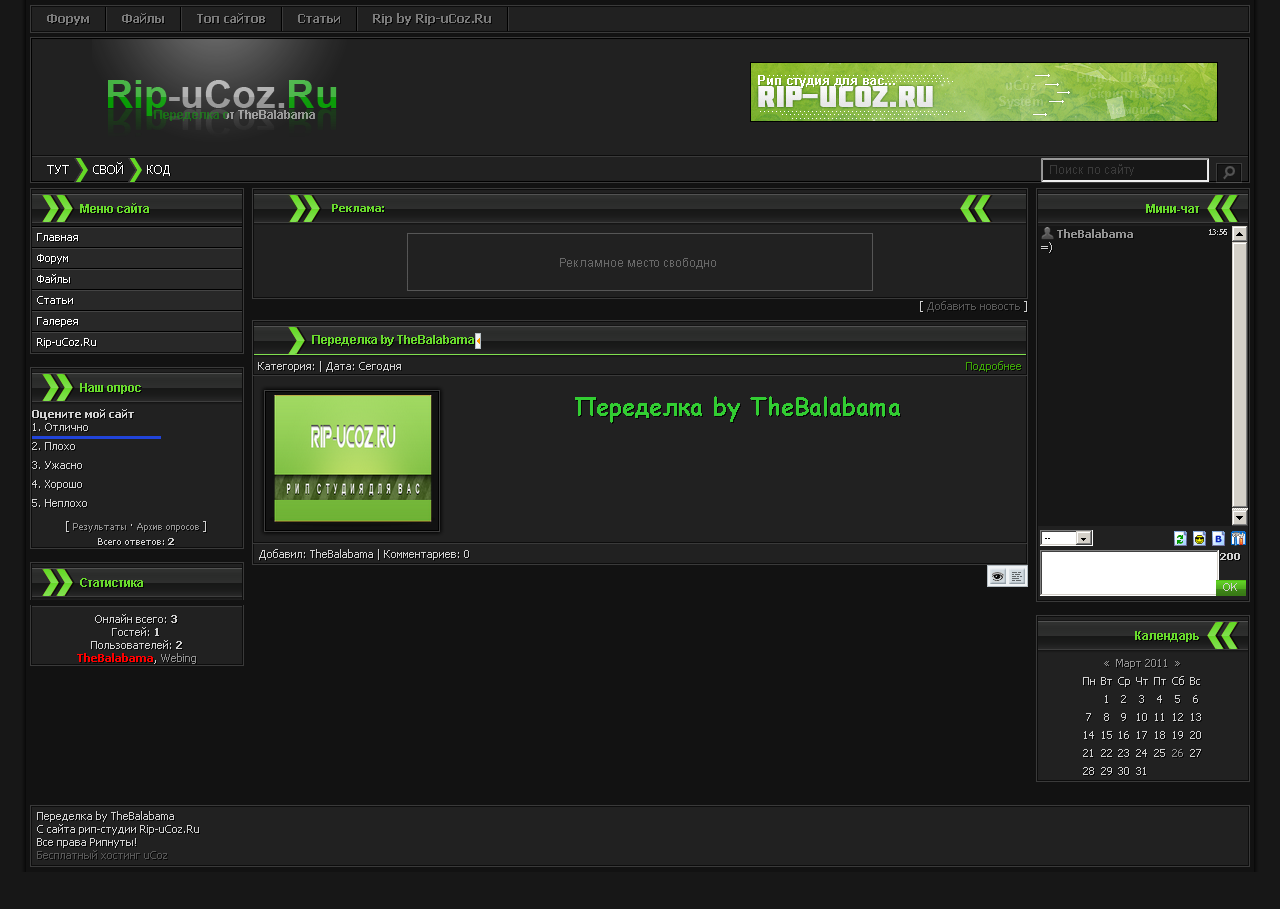Image resolution: width=1280 pixels, height=909 pixels.
Task: Click the Rip-uCoz.Ru site logo
Action: tap(221, 97)
